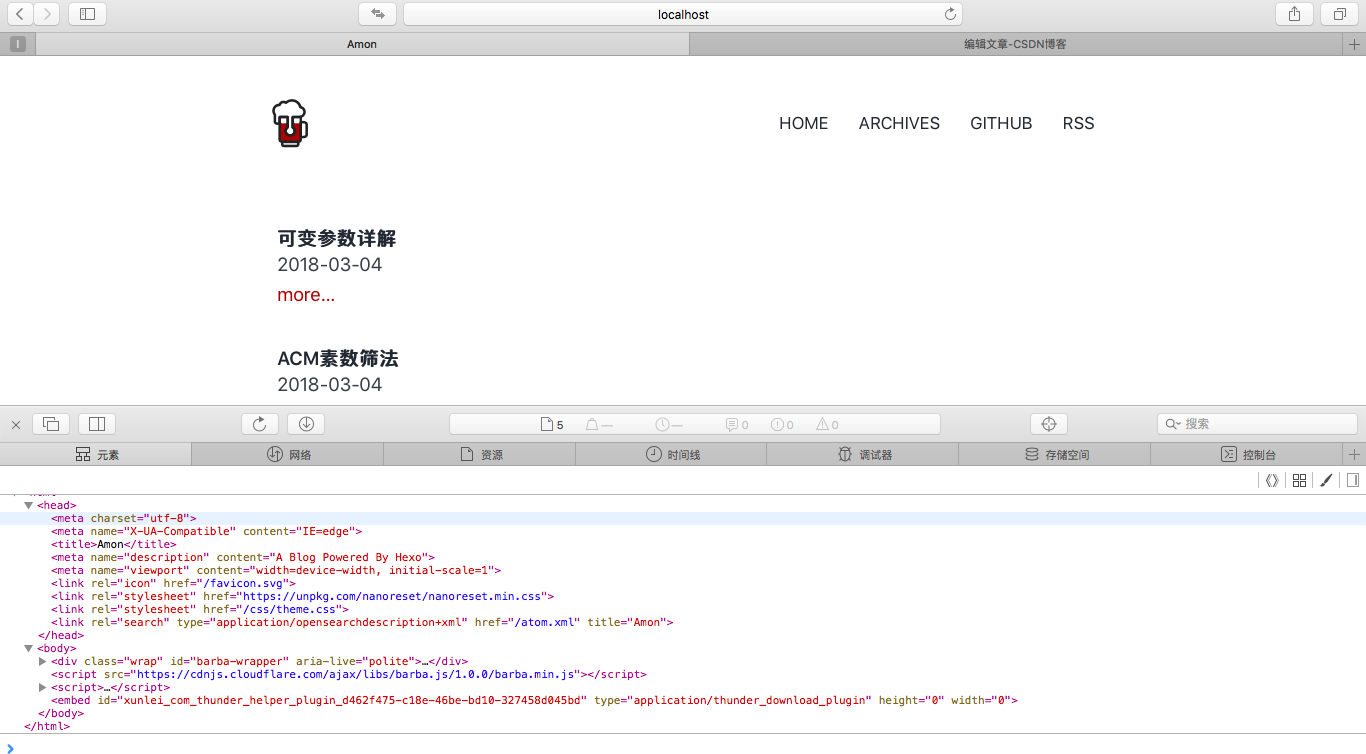The height and width of the screenshot is (754, 1366).
Task: Open the ARCHIVES nav link
Action: point(899,124)
